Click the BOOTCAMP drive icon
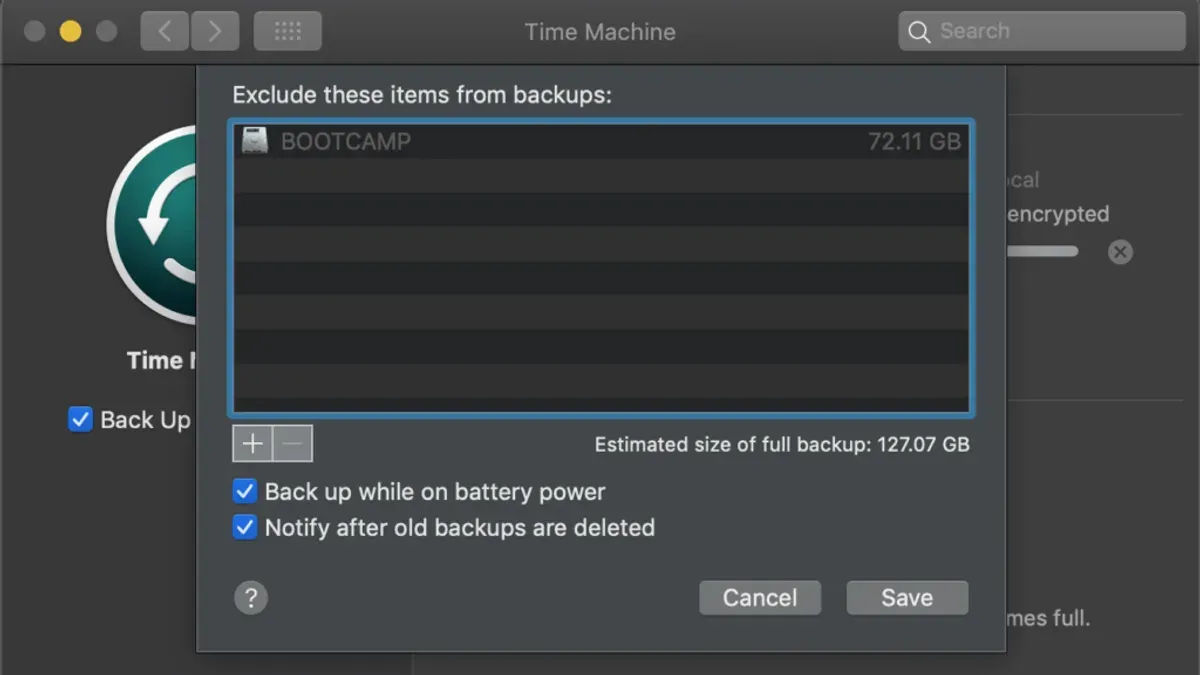The height and width of the screenshot is (675, 1200). 255,141
